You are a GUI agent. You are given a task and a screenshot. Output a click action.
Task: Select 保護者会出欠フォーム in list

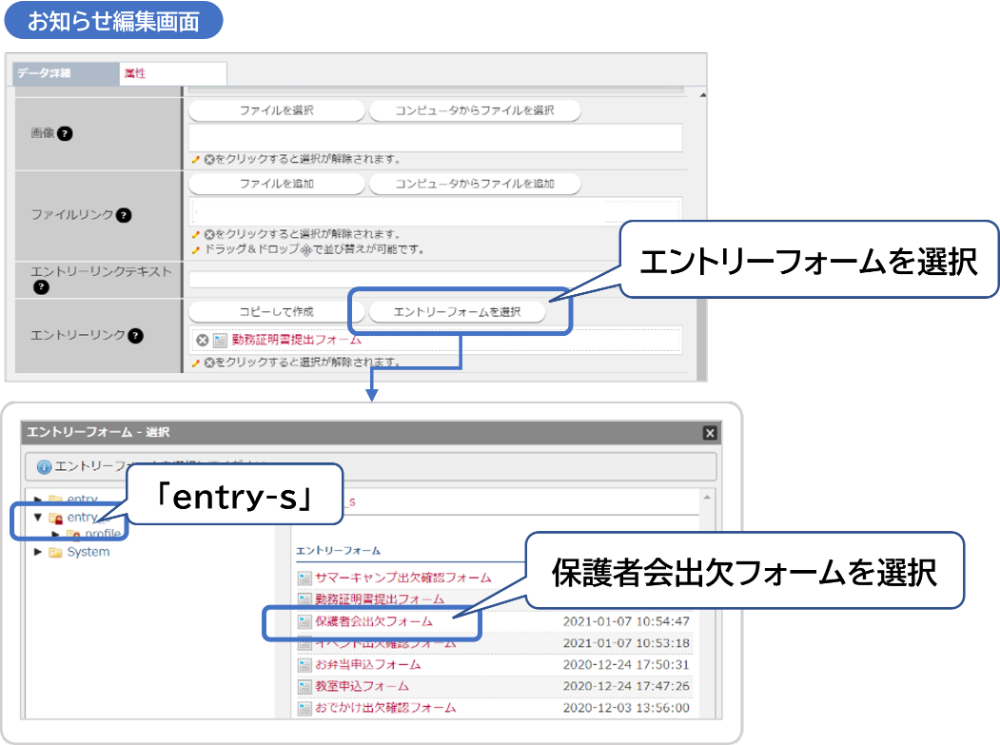pos(373,621)
